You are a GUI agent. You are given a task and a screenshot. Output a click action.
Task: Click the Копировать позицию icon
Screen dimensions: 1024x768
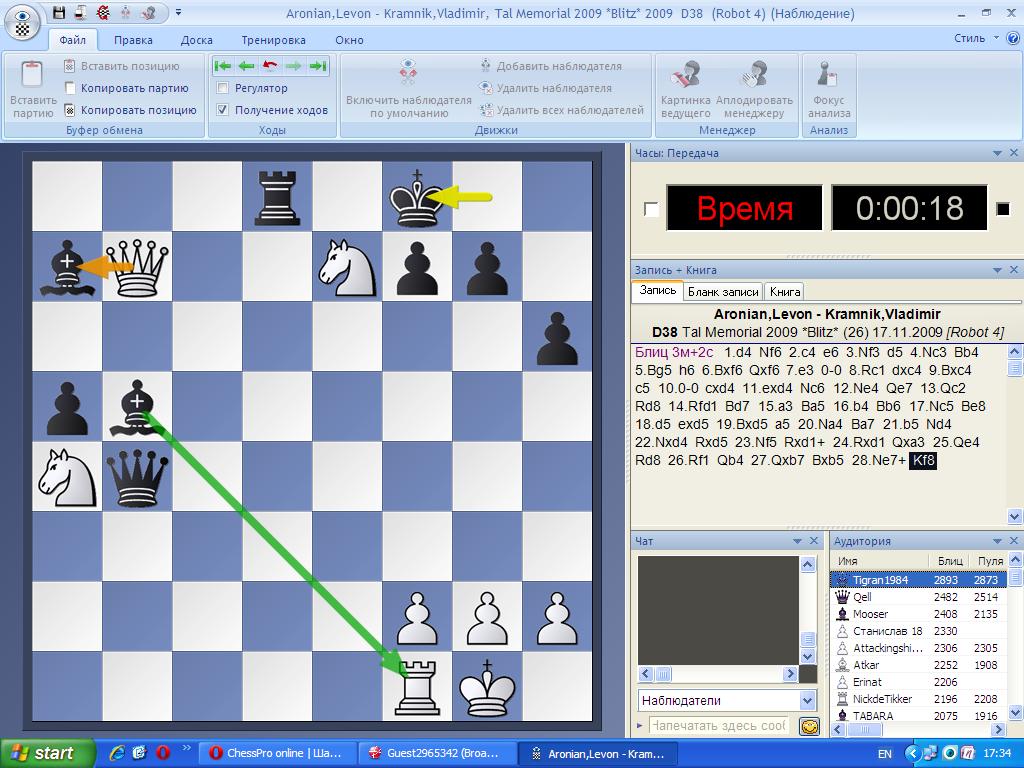pyautogui.click(x=70, y=110)
